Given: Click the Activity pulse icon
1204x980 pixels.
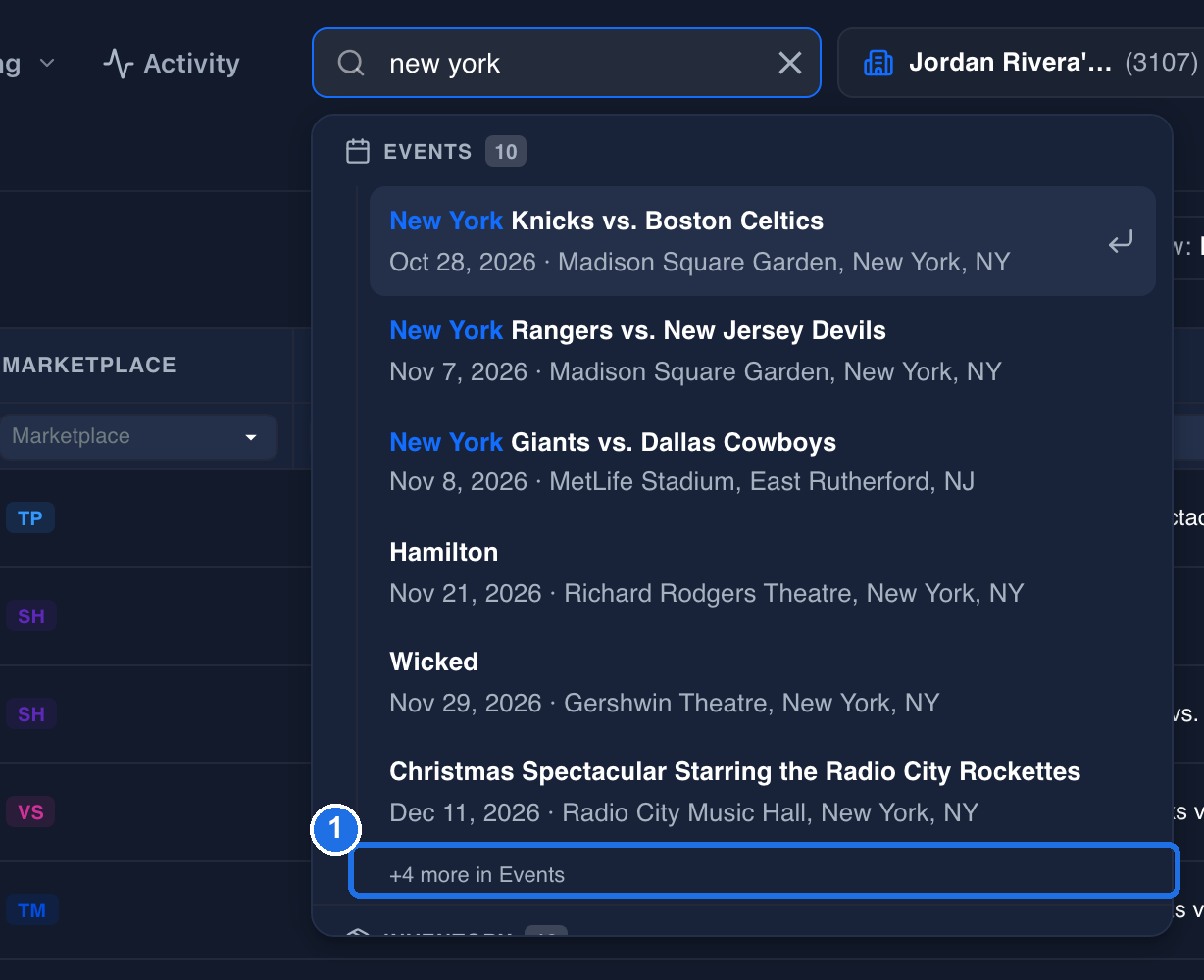Looking at the screenshot, I should tap(118, 64).
